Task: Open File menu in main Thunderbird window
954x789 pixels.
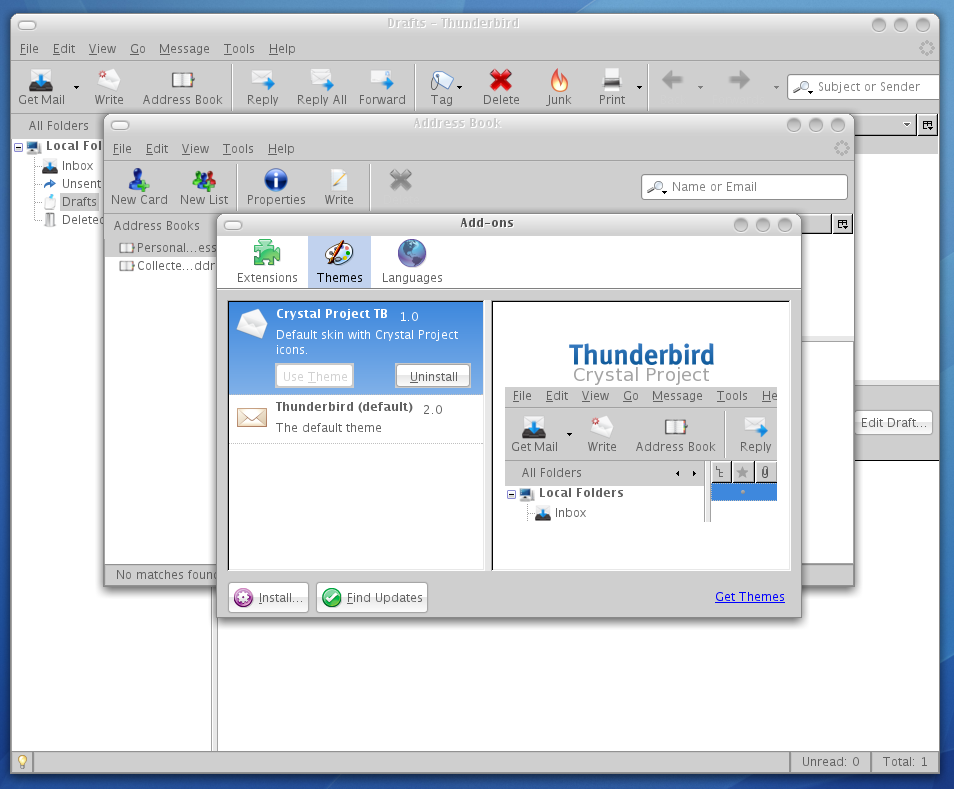Action: coord(29,49)
